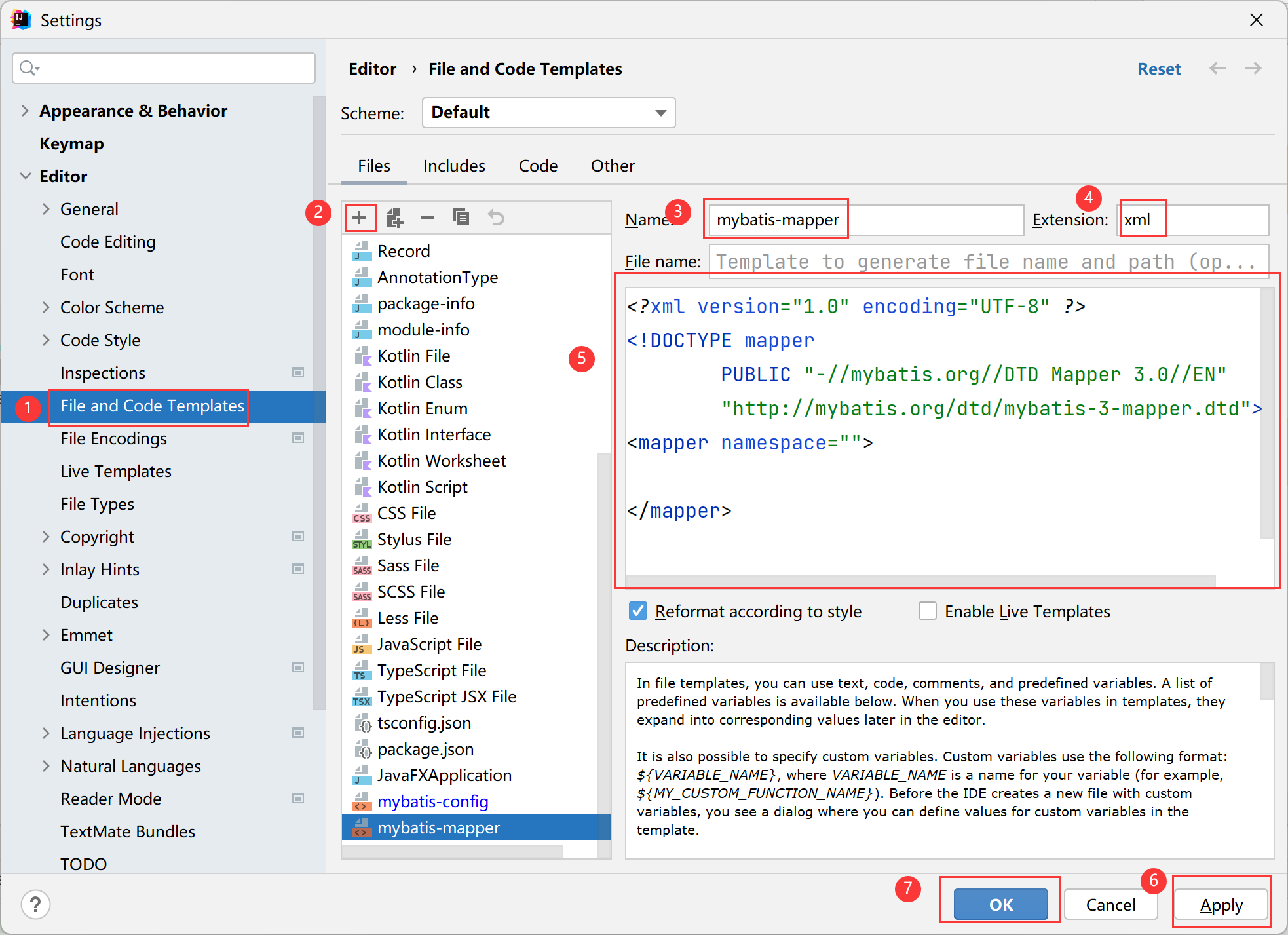Click the File name template field
1288x935 pixels.
click(989, 261)
